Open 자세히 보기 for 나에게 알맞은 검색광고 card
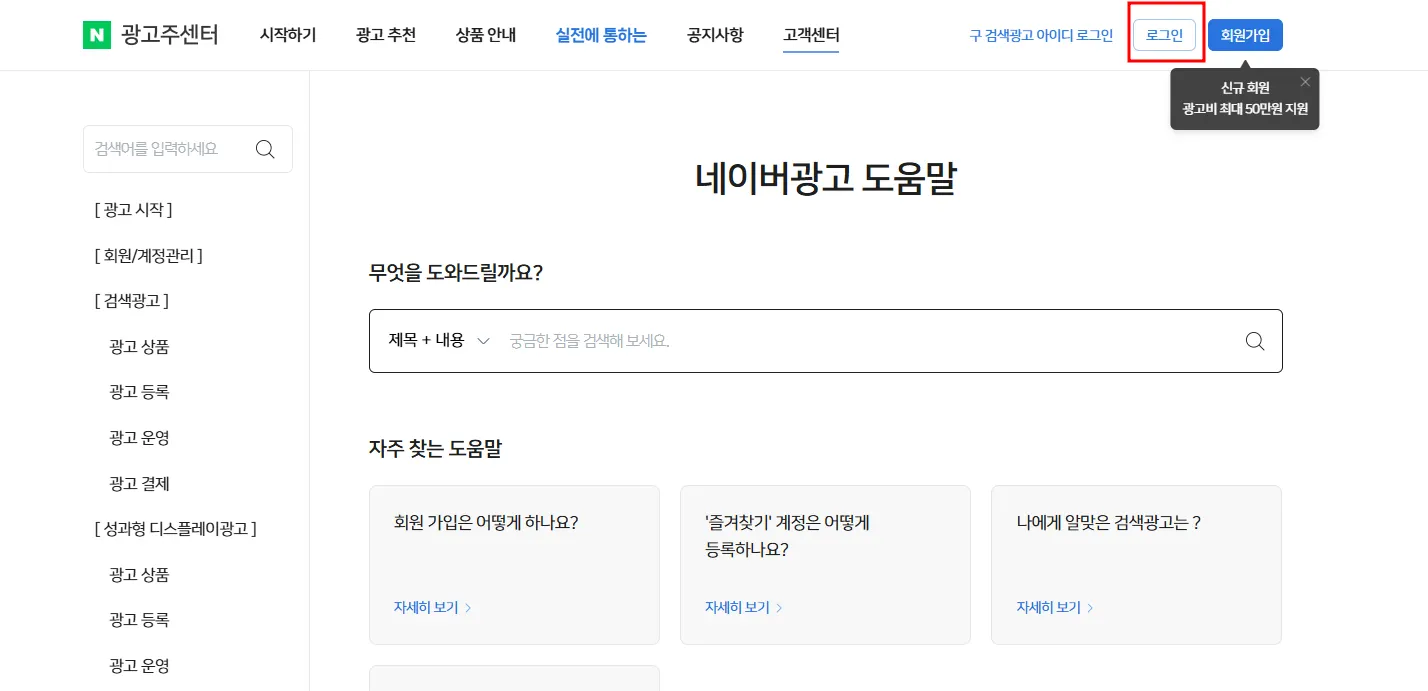The height and width of the screenshot is (691, 1428). pos(1056,607)
